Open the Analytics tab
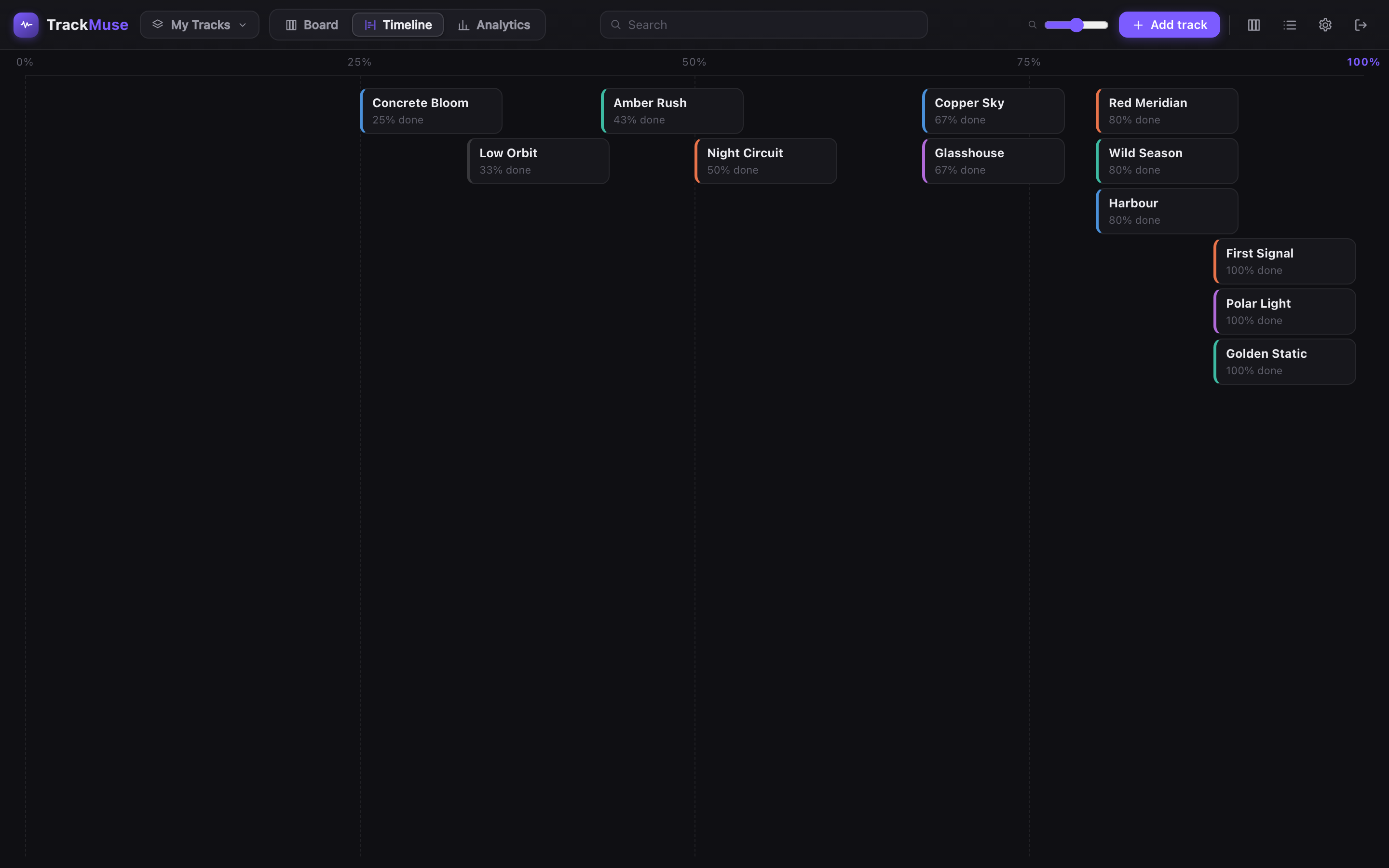Image resolution: width=1389 pixels, height=868 pixels. coord(493,25)
